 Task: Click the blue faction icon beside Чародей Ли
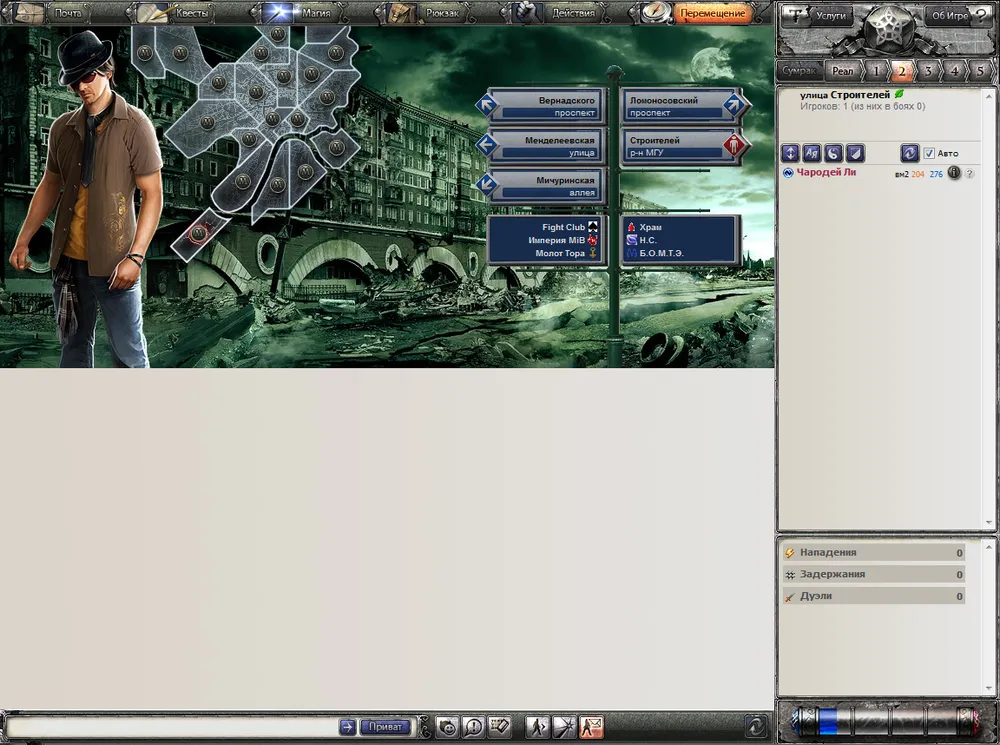pos(788,173)
